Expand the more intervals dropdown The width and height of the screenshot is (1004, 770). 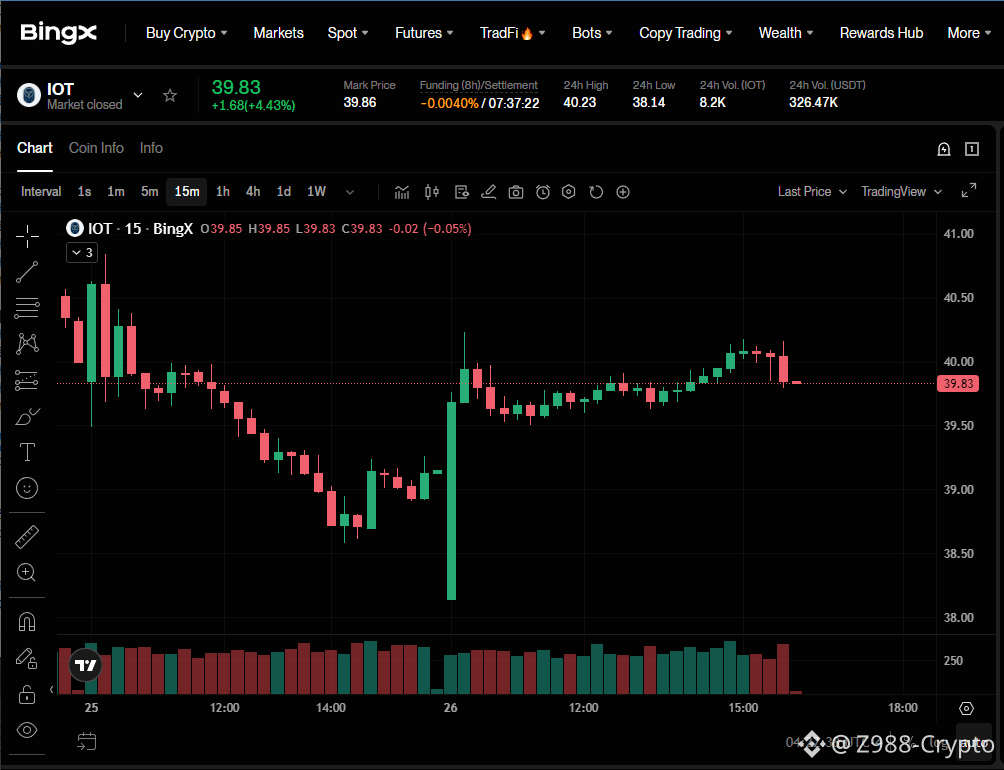(x=350, y=192)
